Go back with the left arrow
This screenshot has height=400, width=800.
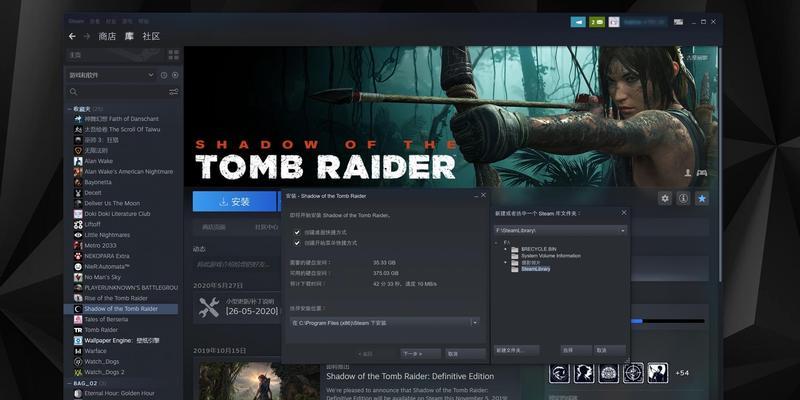click(x=72, y=36)
